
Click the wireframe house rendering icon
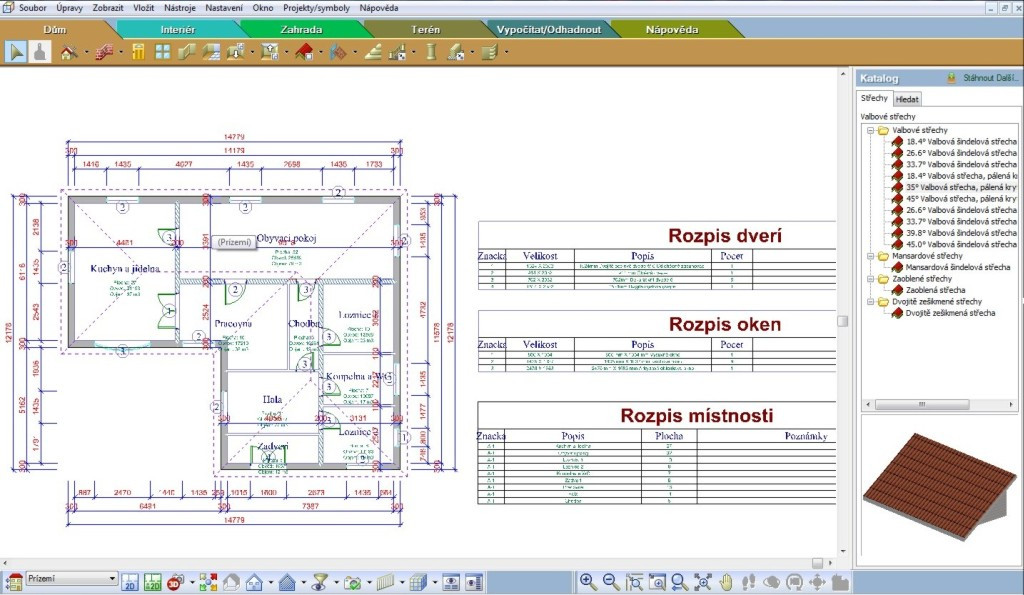click(231, 582)
